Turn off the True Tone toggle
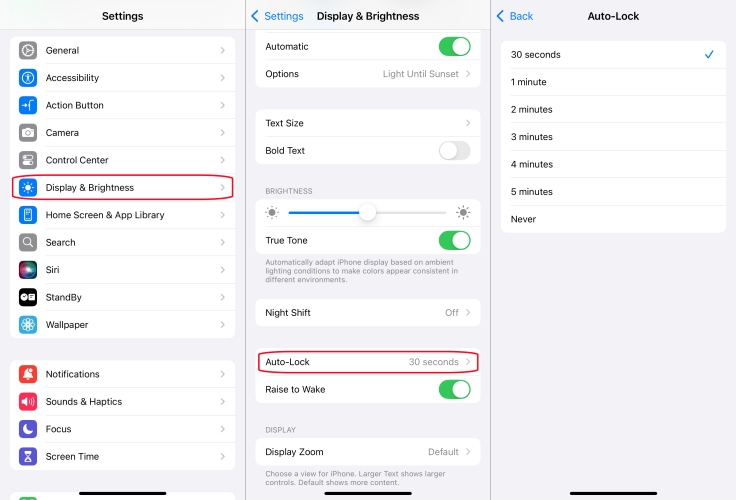The height and width of the screenshot is (500, 736). [x=454, y=240]
